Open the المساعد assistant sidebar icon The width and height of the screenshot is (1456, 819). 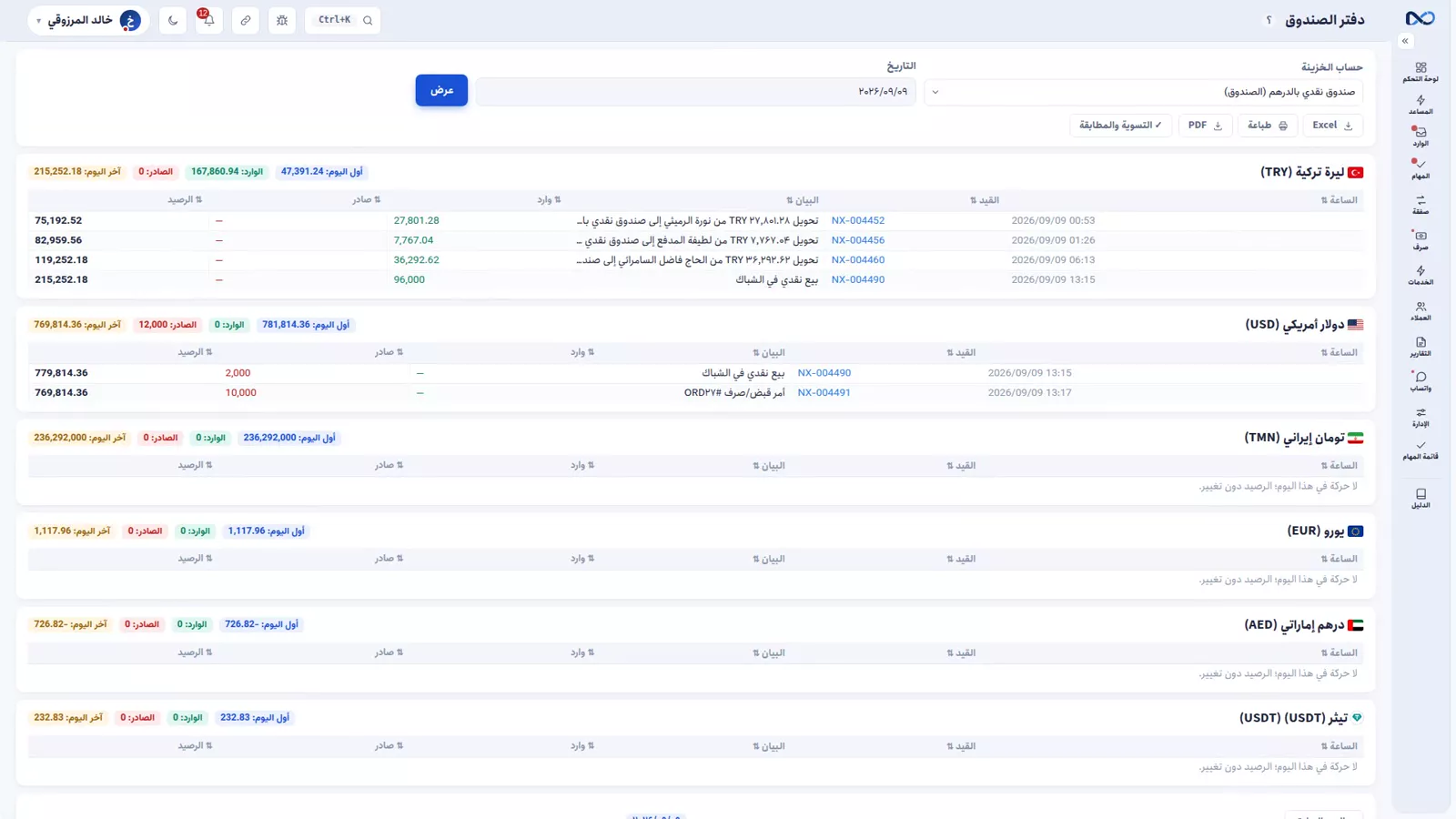1421,106
